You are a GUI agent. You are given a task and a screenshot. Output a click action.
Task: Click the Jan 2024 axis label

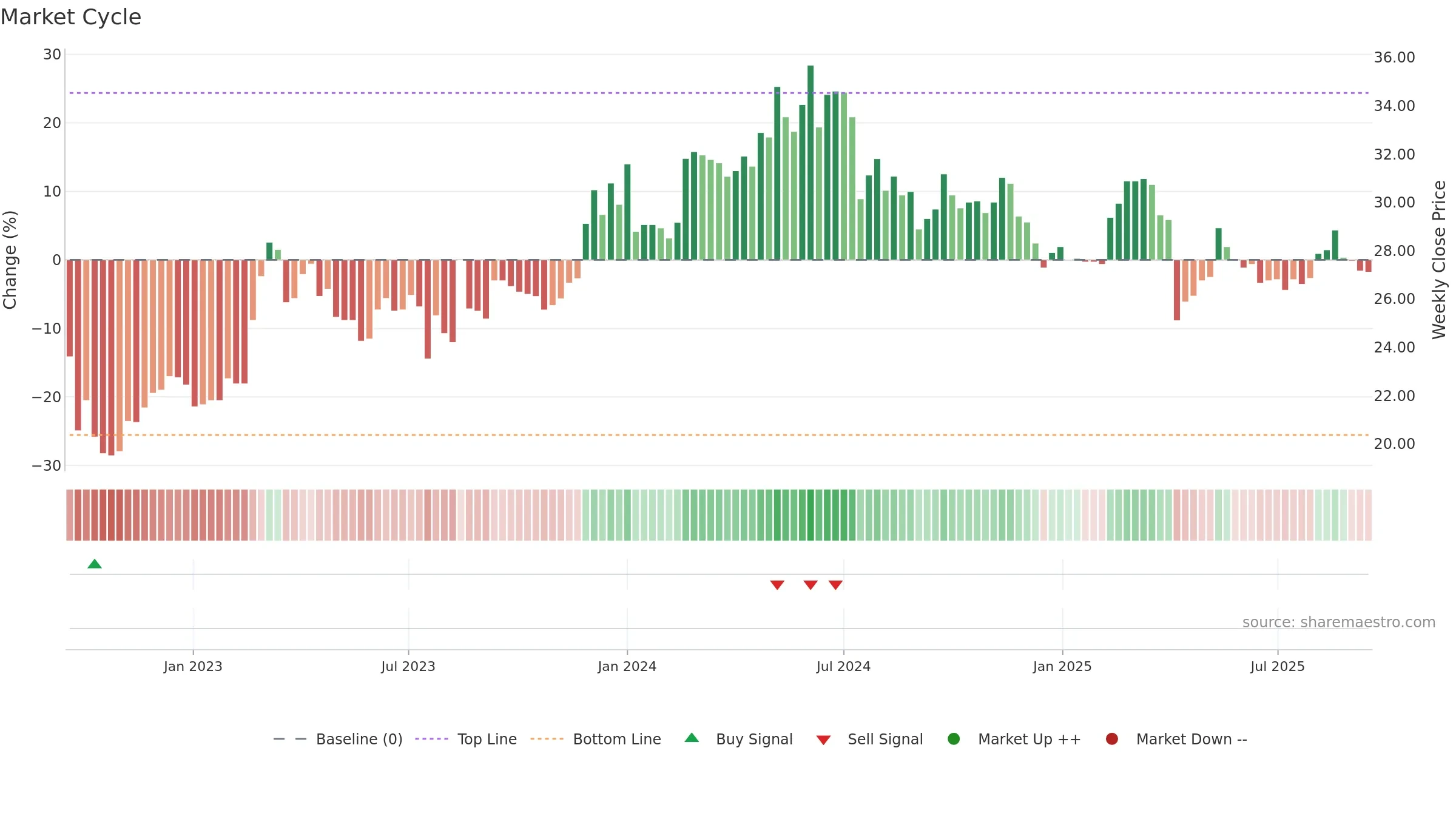click(627, 667)
